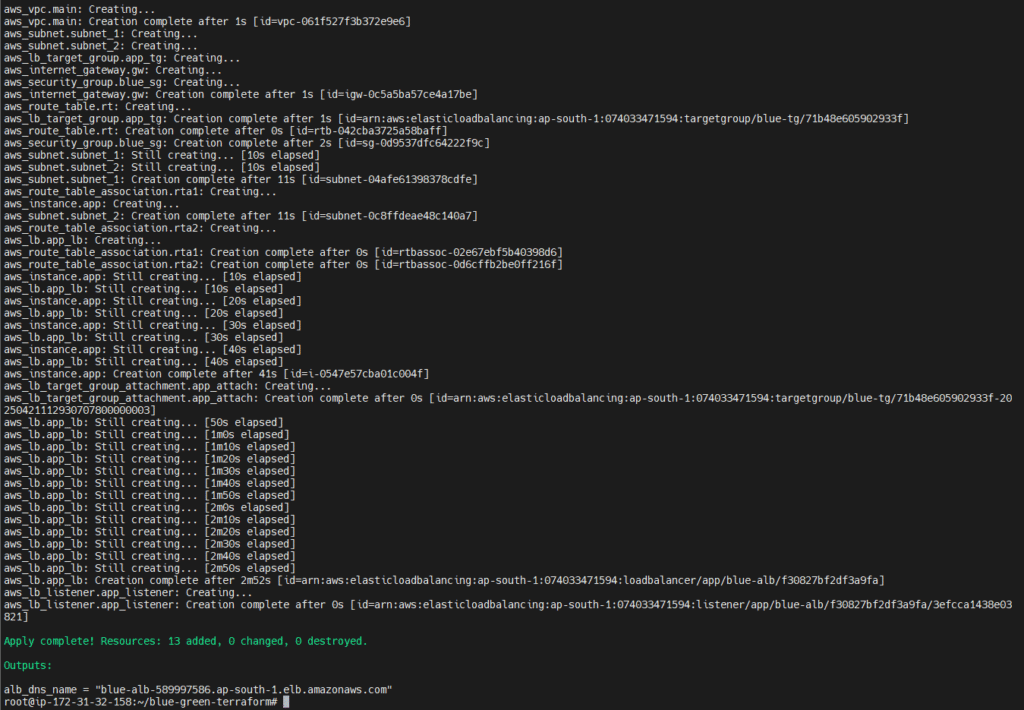Click the 'aws_lb.app_lb: Creating...' line
Viewport: 1024px width, 710px height.
82,240
